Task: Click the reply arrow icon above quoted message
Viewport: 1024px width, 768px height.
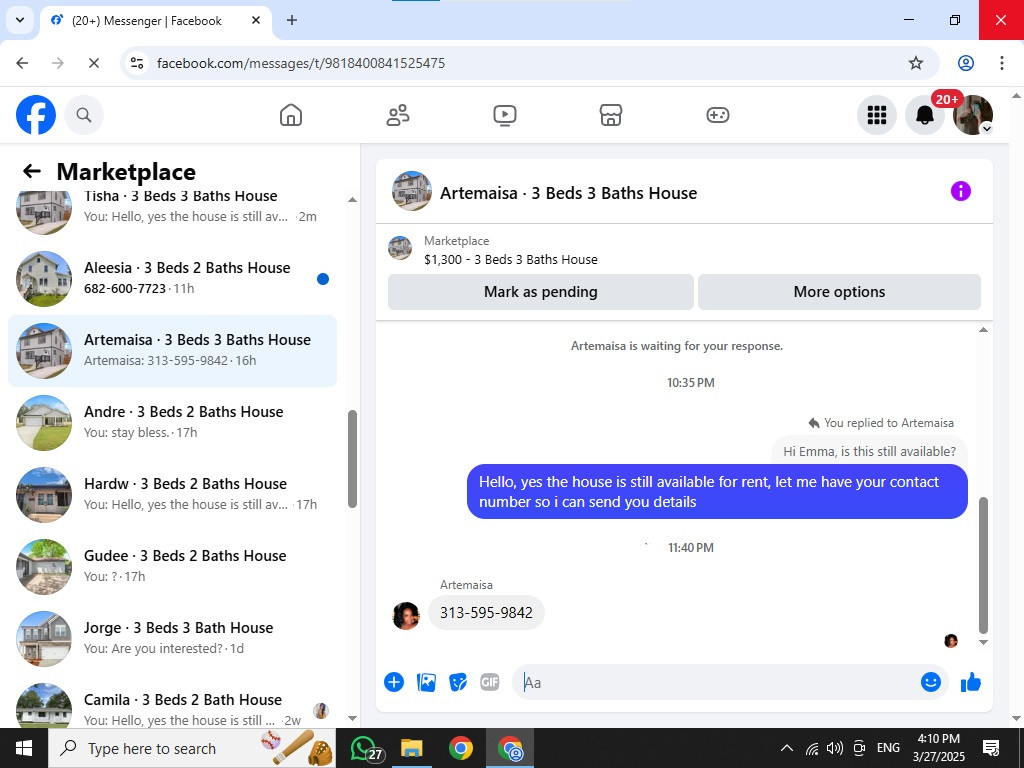Action: pyautogui.click(x=814, y=423)
